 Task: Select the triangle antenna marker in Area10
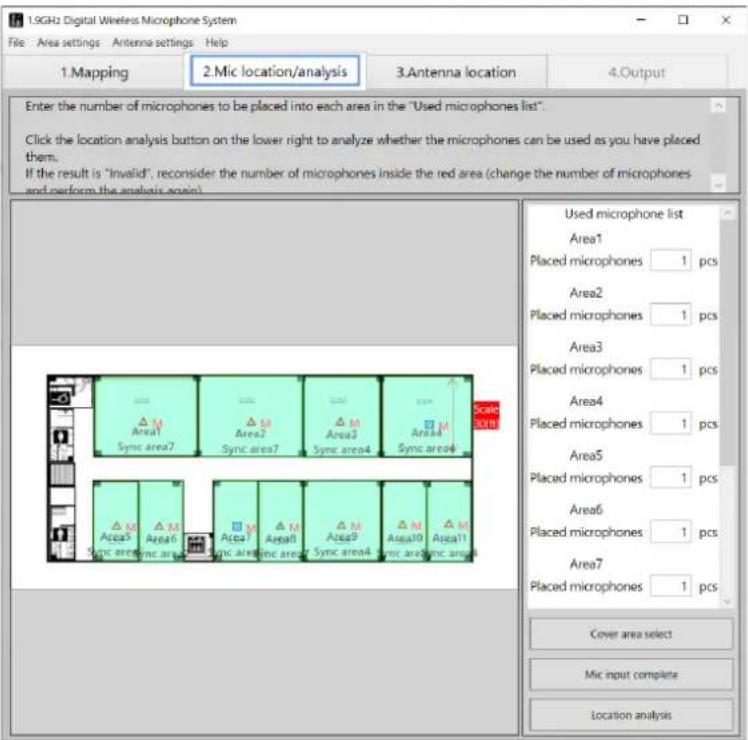click(x=403, y=524)
